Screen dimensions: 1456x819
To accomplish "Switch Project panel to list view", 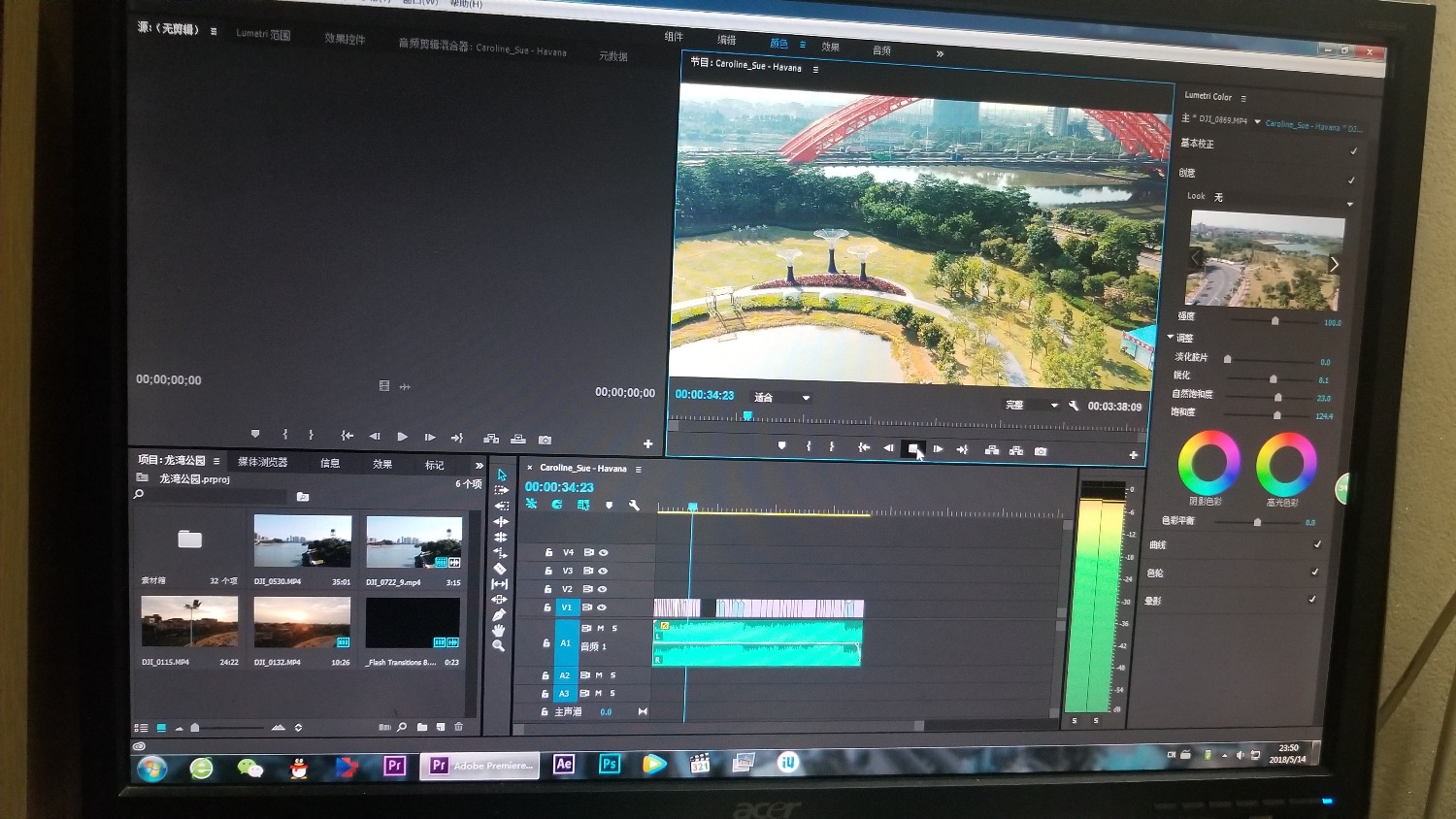I will click(141, 728).
